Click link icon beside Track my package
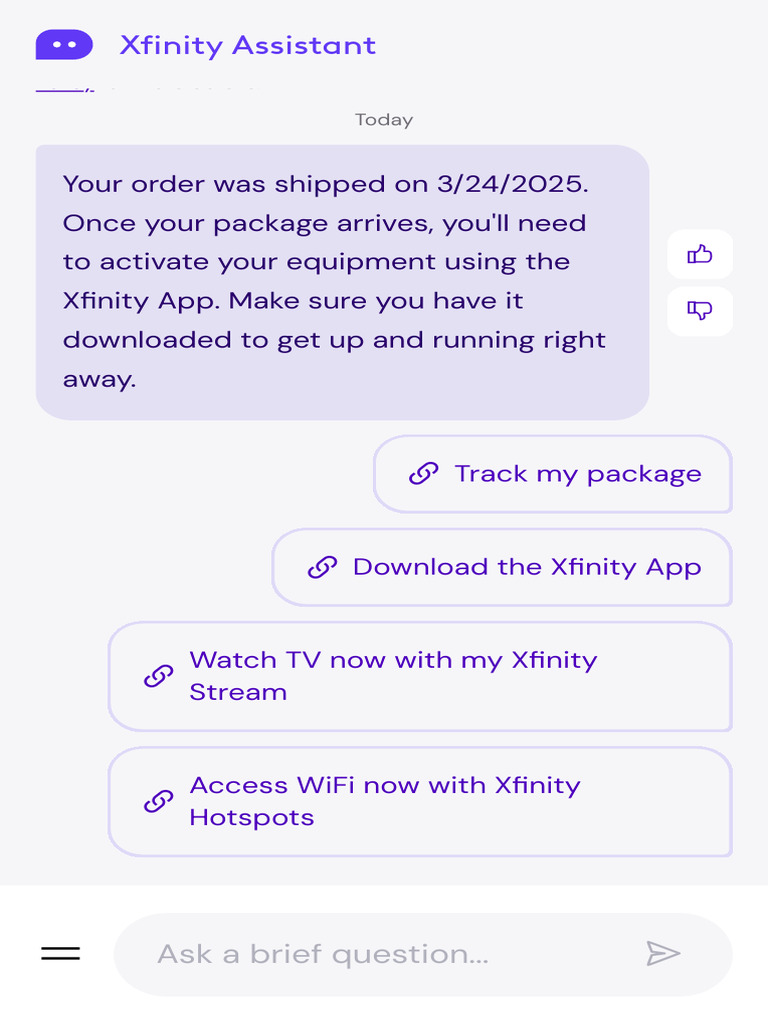Screen dimensions: 768x1024 424,474
